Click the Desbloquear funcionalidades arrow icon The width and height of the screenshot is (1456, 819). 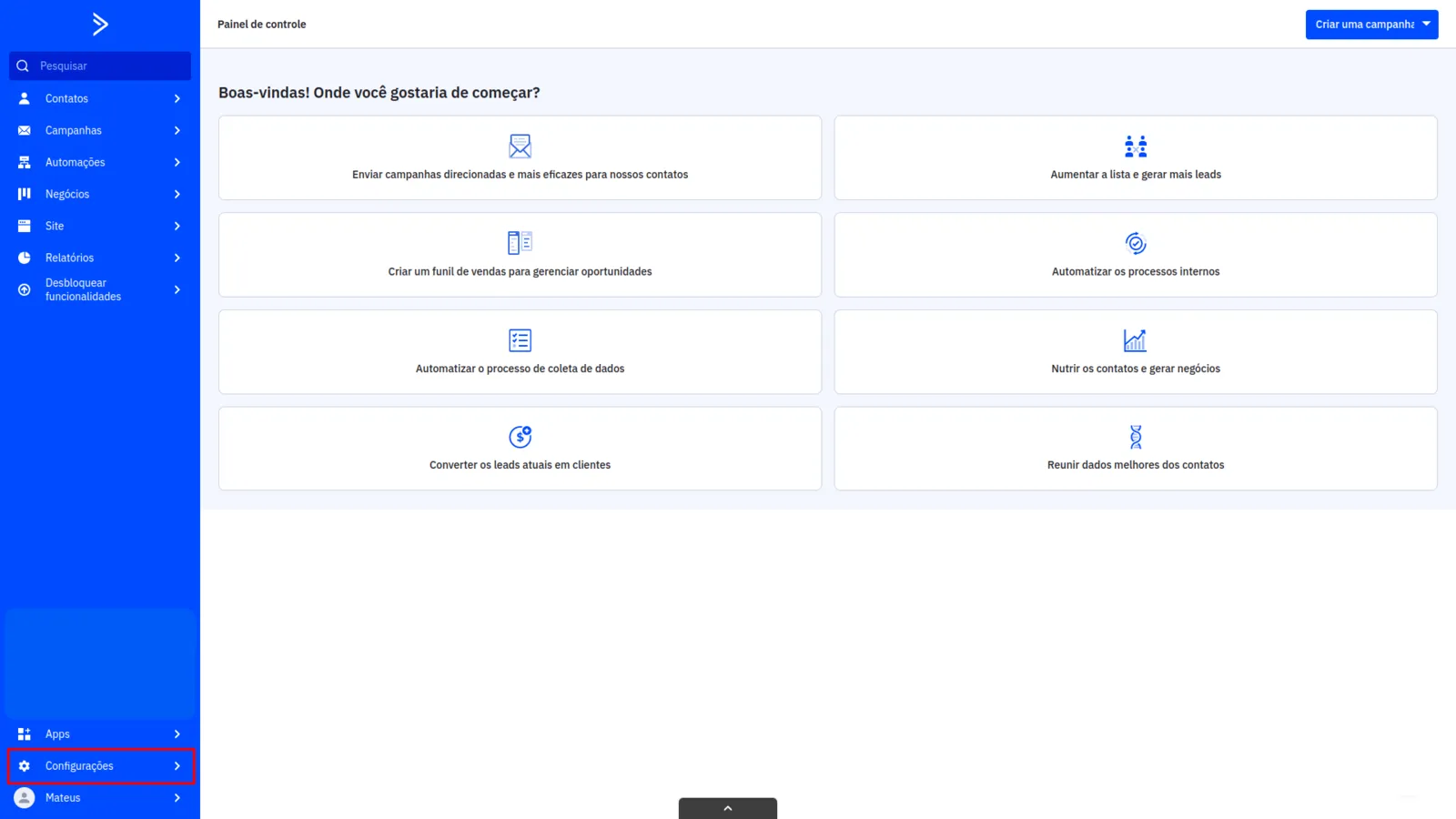click(25, 289)
